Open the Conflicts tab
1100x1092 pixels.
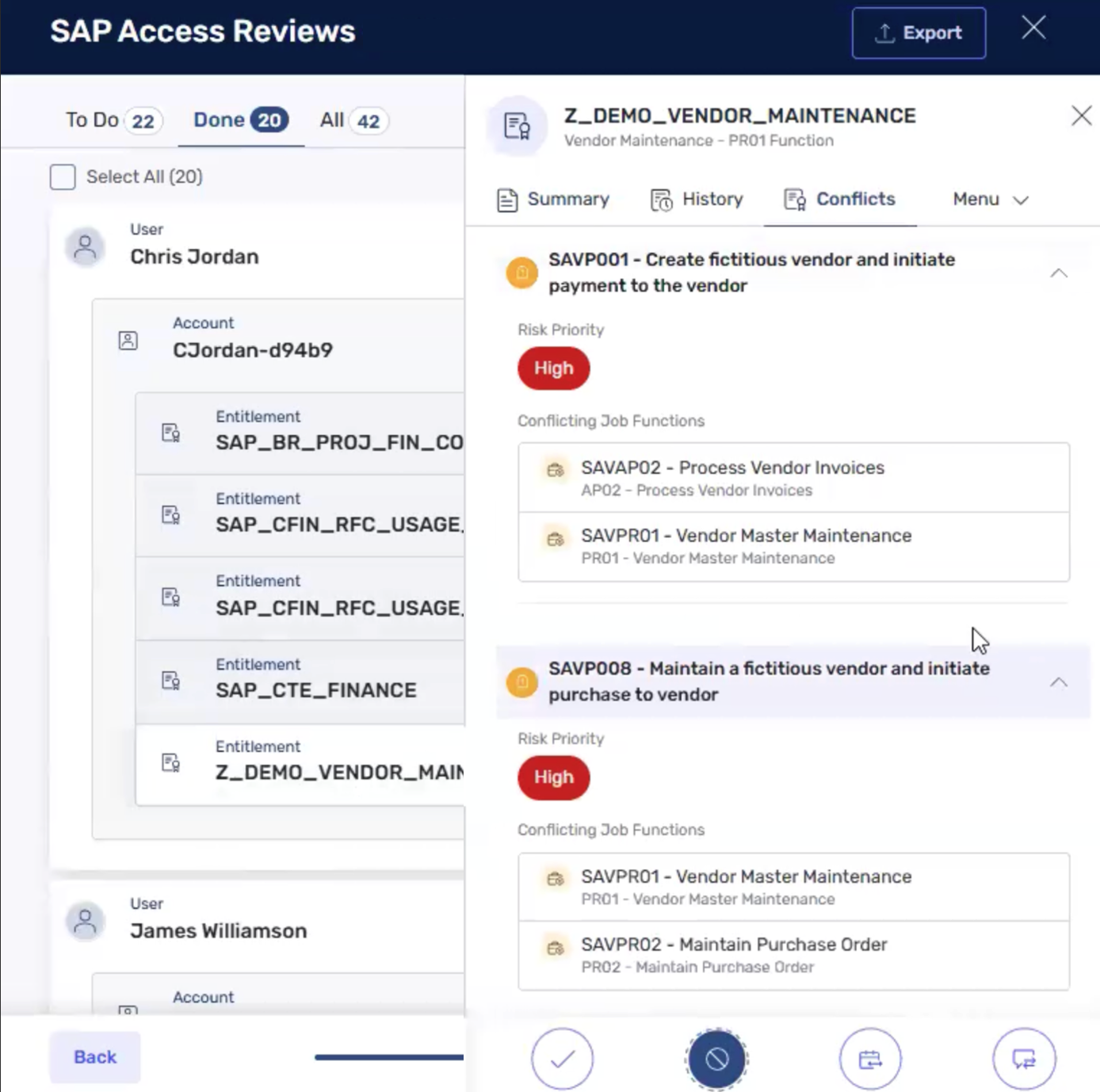click(x=840, y=200)
